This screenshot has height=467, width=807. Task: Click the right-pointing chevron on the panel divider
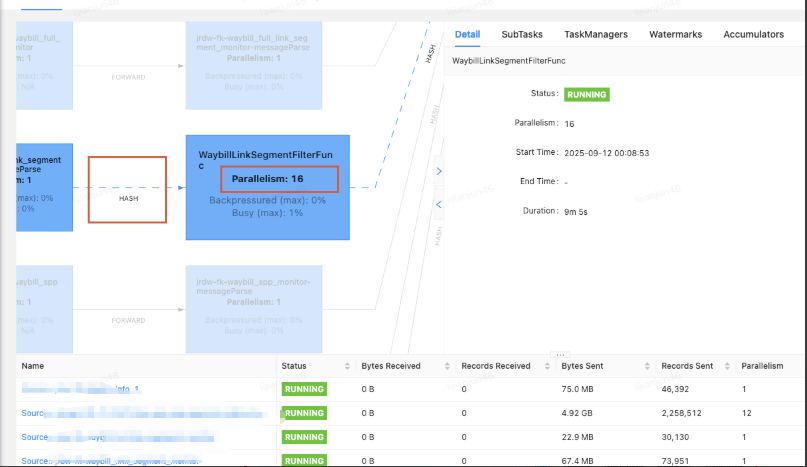click(438, 171)
